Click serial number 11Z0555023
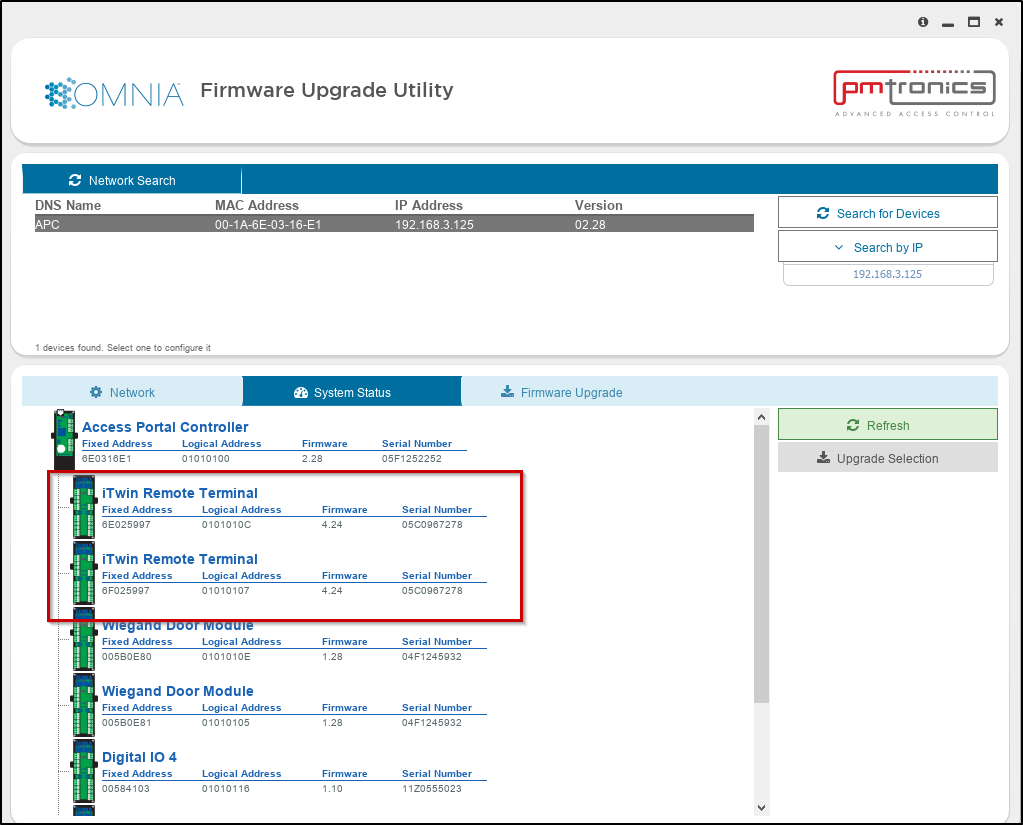The width and height of the screenshot is (1023, 825). [x=431, y=788]
